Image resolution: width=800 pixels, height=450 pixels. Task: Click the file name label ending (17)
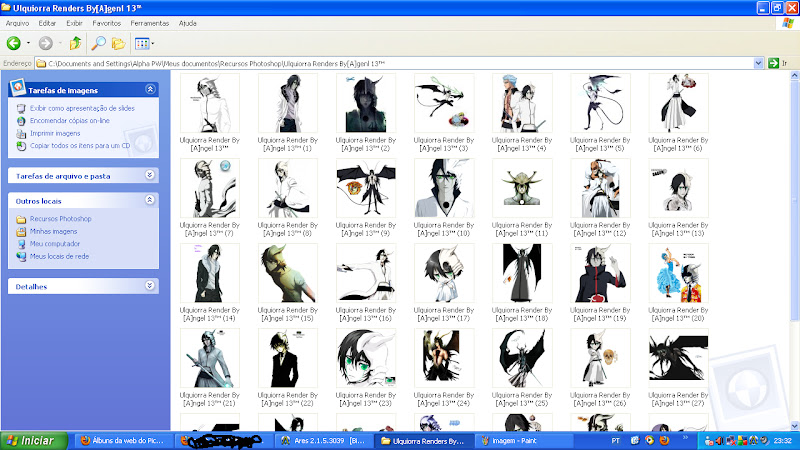tap(444, 314)
